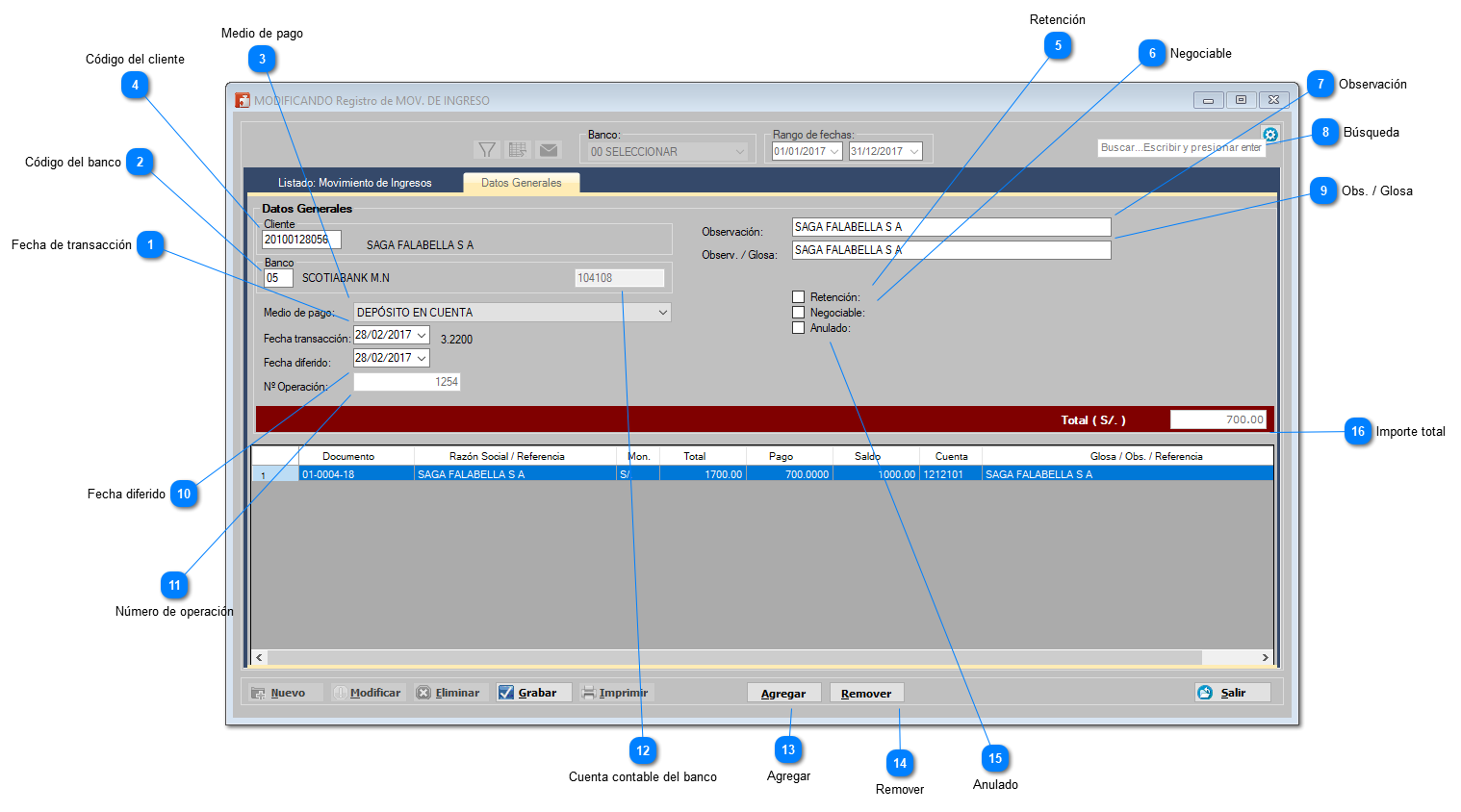Click the Modificar button

367,693
